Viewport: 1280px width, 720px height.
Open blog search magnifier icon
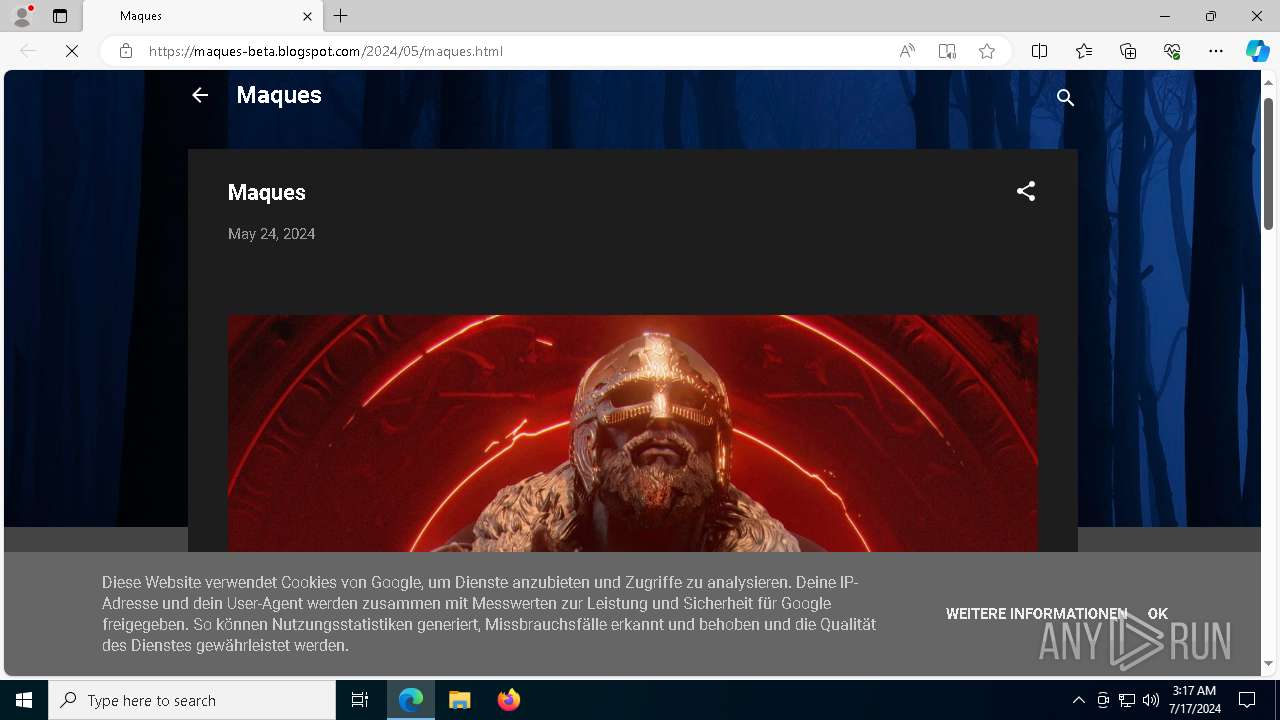point(1065,97)
